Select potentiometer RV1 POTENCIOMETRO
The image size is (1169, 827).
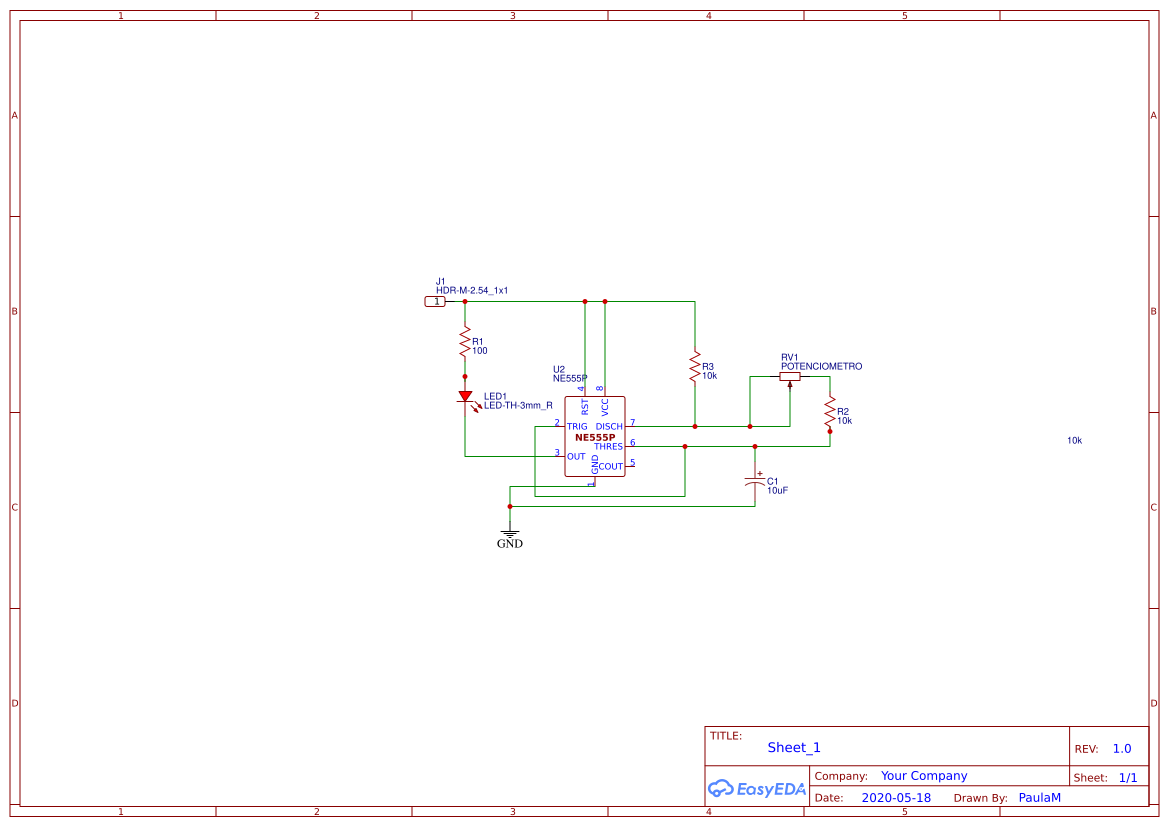(x=789, y=376)
